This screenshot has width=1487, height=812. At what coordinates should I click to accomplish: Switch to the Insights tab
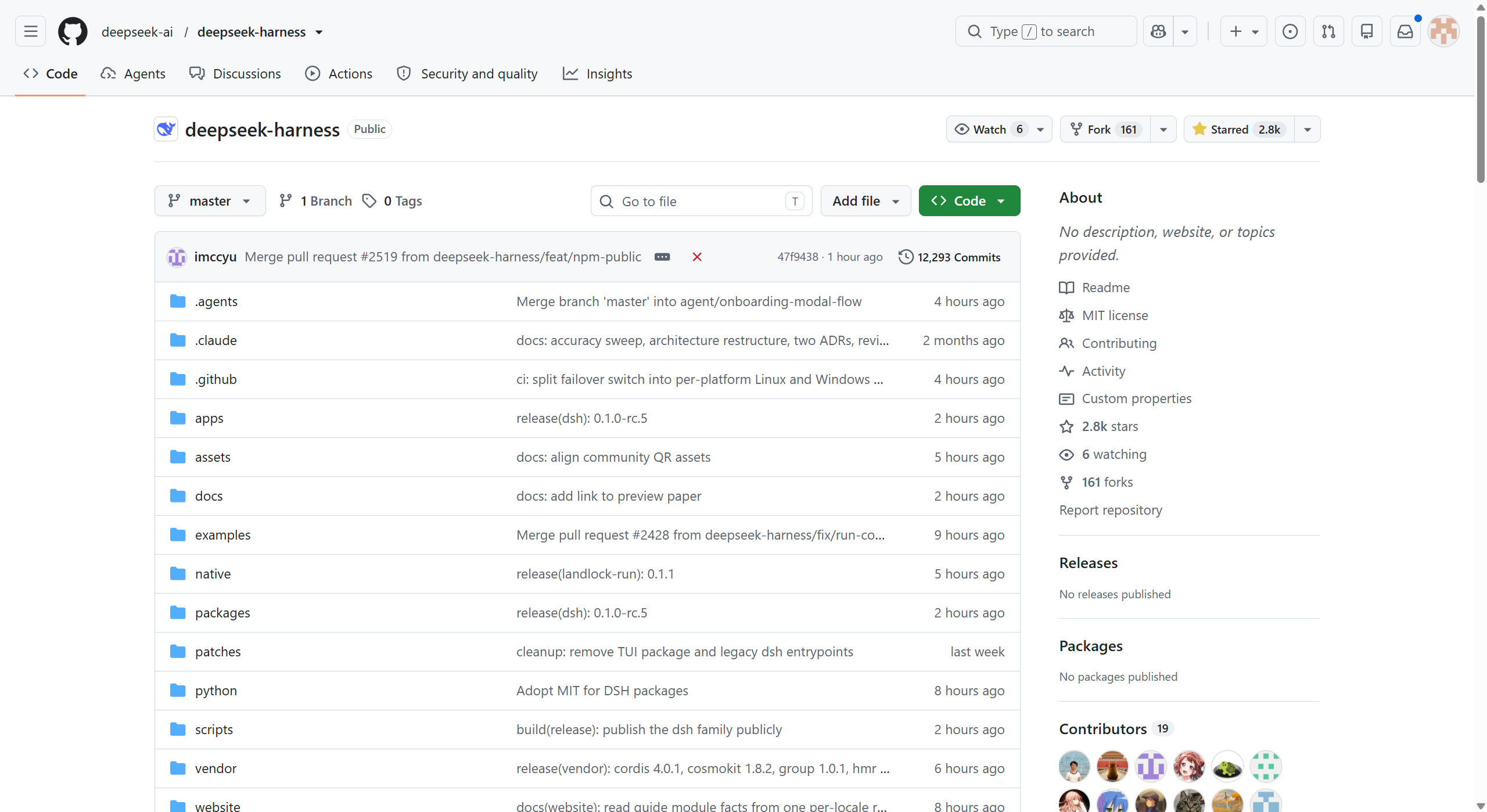598,74
